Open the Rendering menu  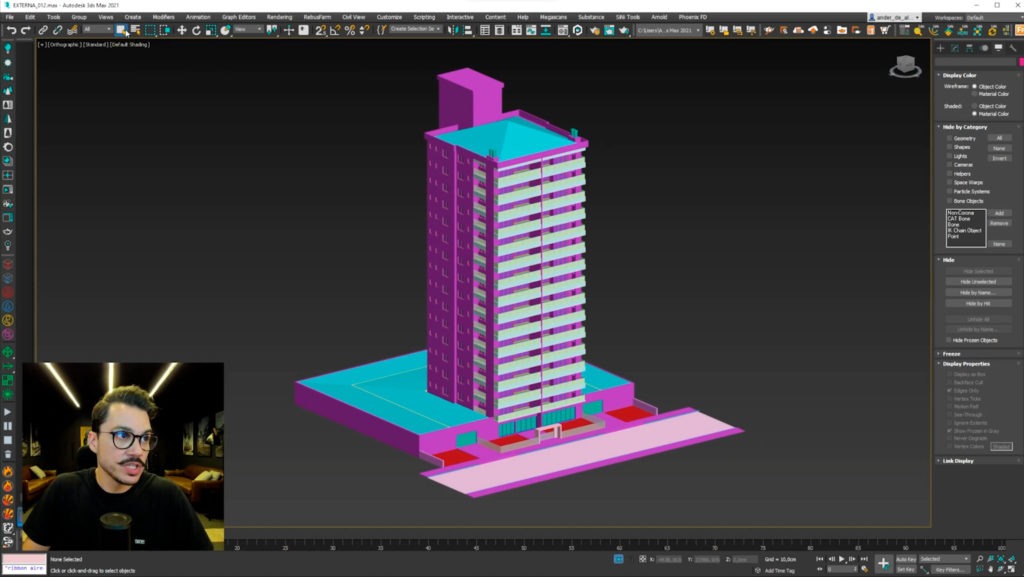coord(280,17)
